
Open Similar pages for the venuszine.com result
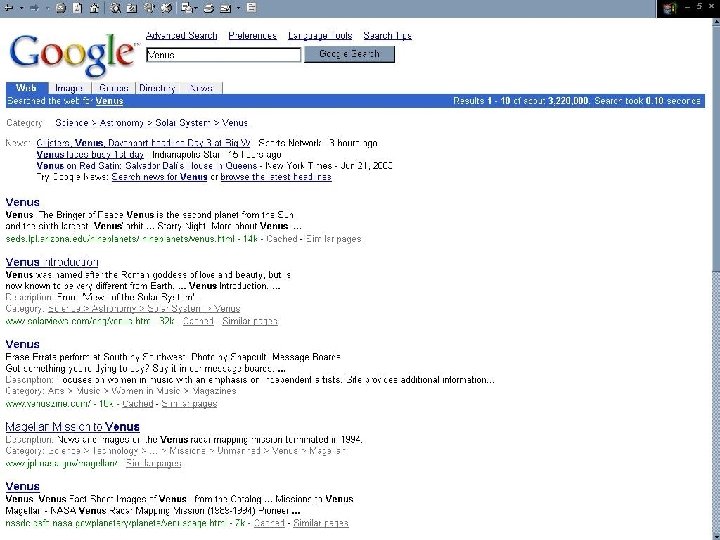pos(189,404)
